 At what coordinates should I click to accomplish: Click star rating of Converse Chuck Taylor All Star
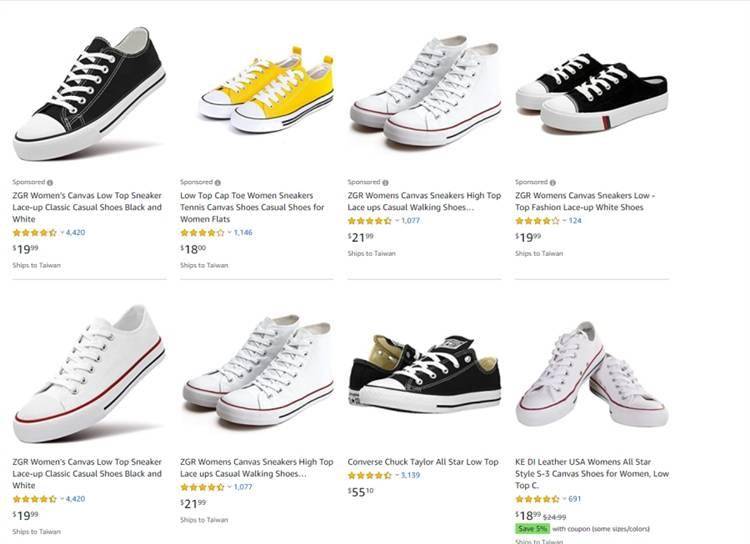point(369,475)
